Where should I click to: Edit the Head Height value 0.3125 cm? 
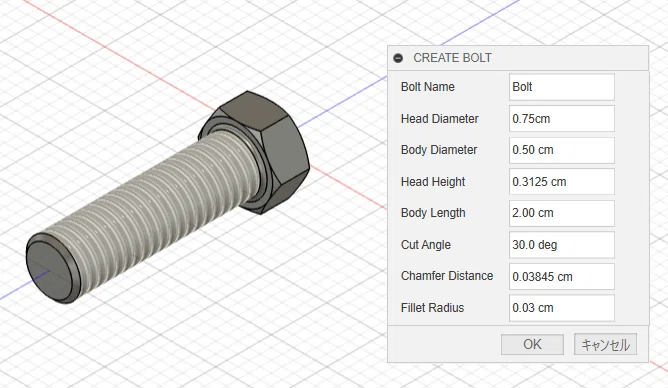pyautogui.click(x=561, y=181)
